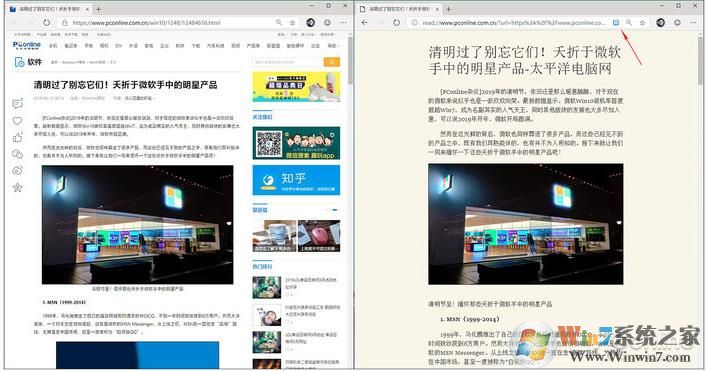Select the reading view tab in right window
707x371 pixels.
pyautogui.click(x=399, y=9)
